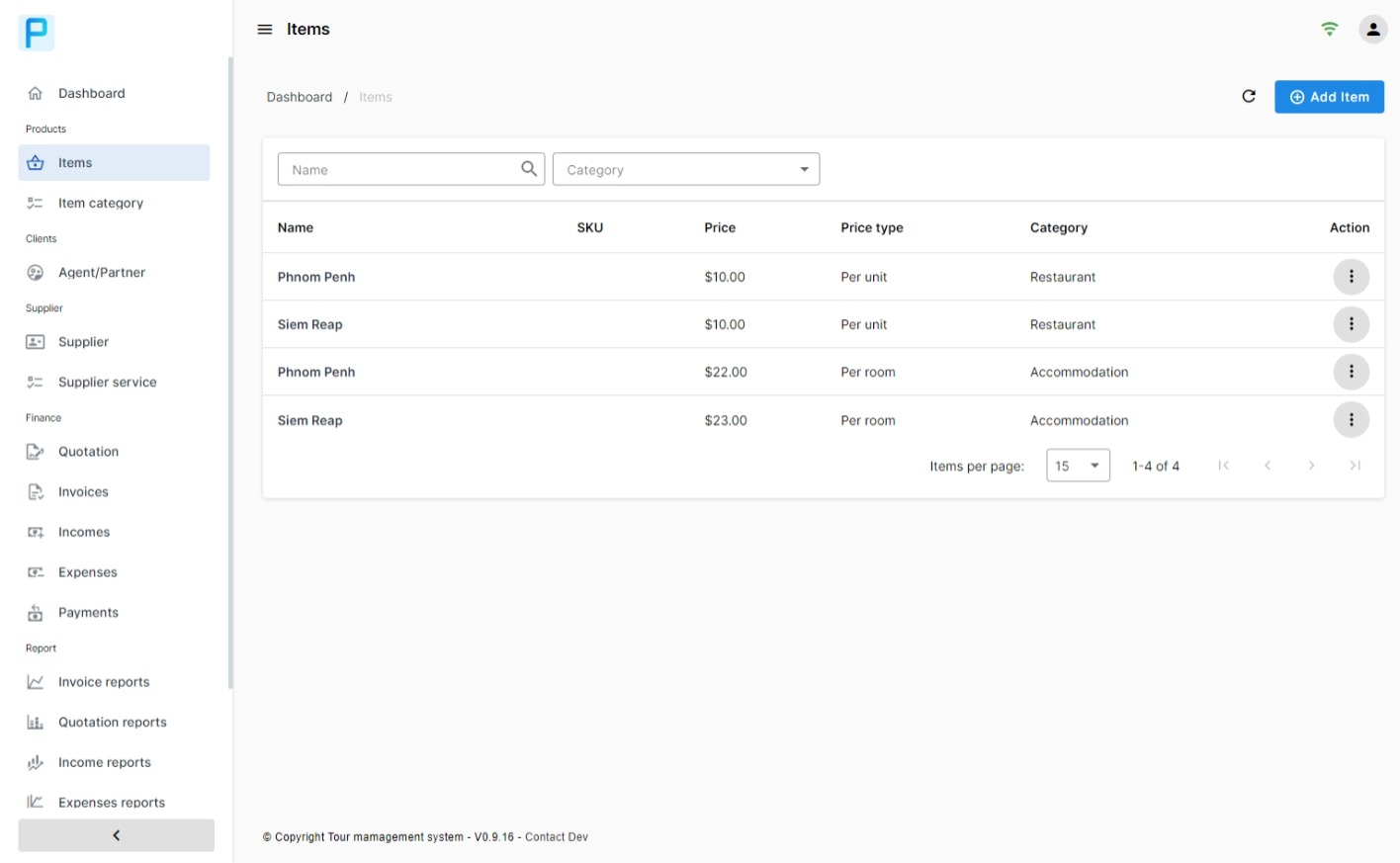Screen dimensions: 1400x863
Task: Click Per room in the $22.00 row
Action: coord(868,372)
